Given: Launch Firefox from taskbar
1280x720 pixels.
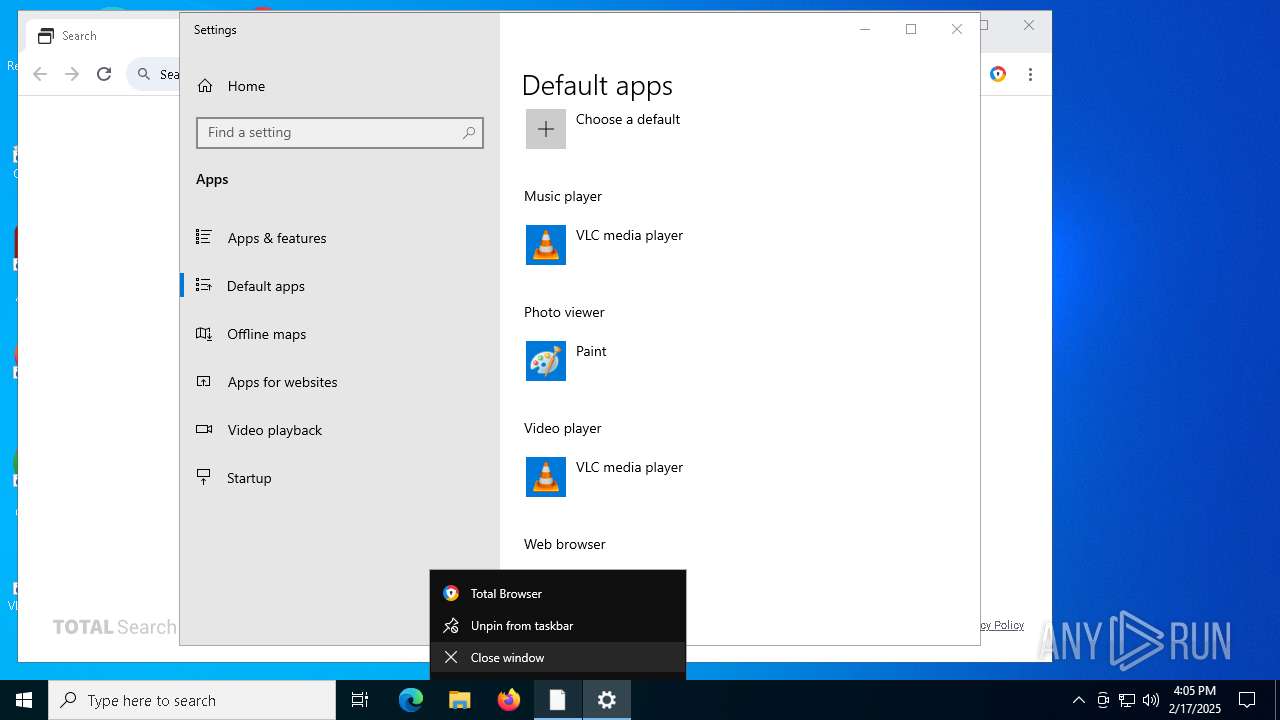Looking at the screenshot, I should 509,700.
